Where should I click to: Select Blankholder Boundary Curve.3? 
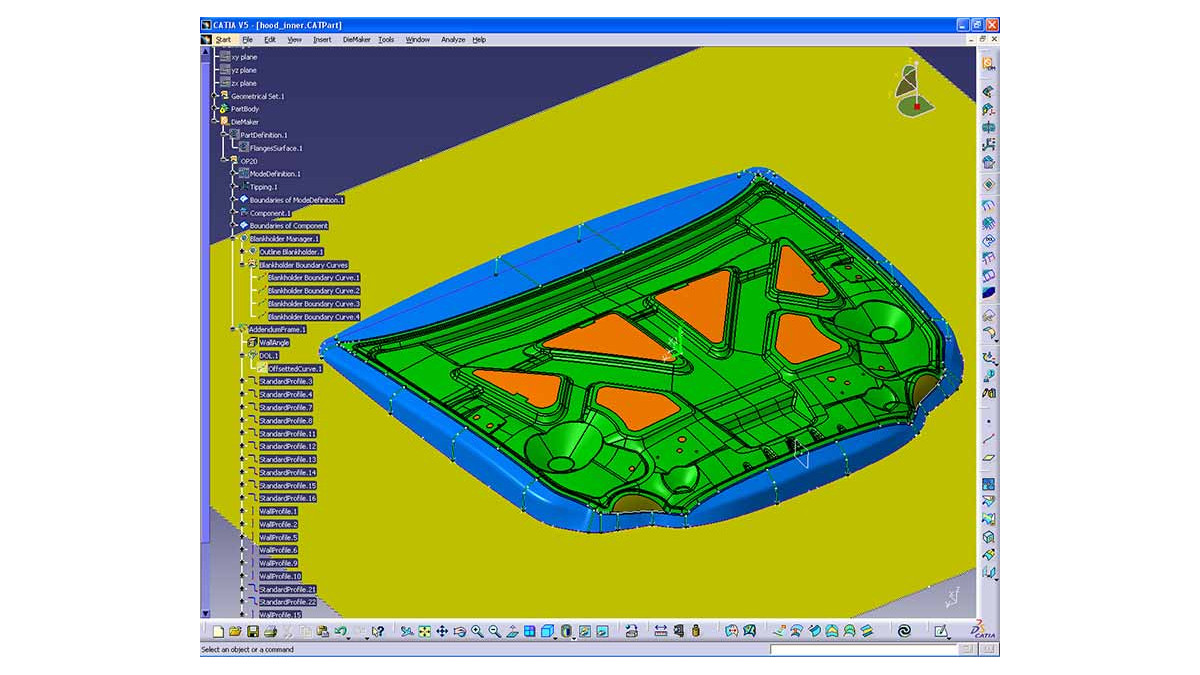click(314, 304)
